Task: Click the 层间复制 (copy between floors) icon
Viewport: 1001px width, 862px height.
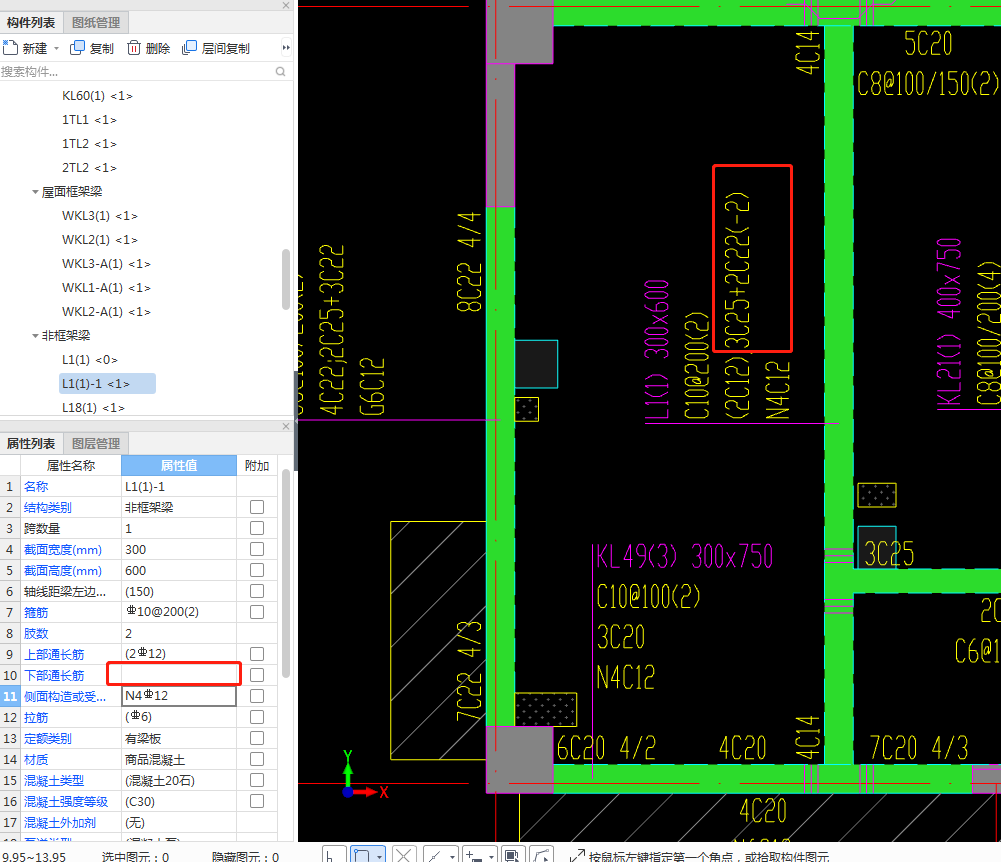Action: click(x=189, y=48)
